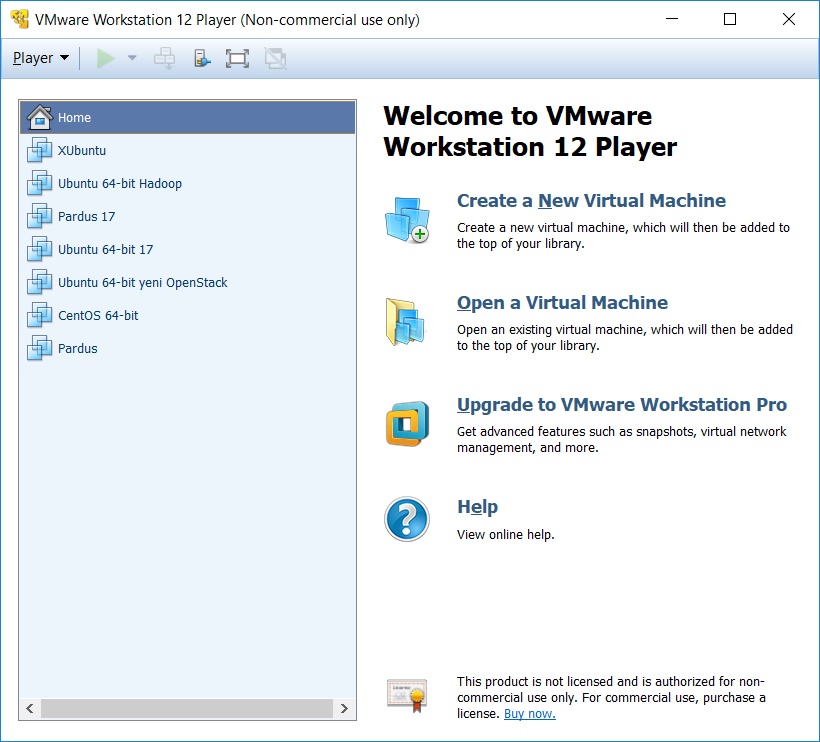Select Ubuntu 64-bit 17 virtual machine
This screenshot has height=742, width=820.
click(187, 249)
